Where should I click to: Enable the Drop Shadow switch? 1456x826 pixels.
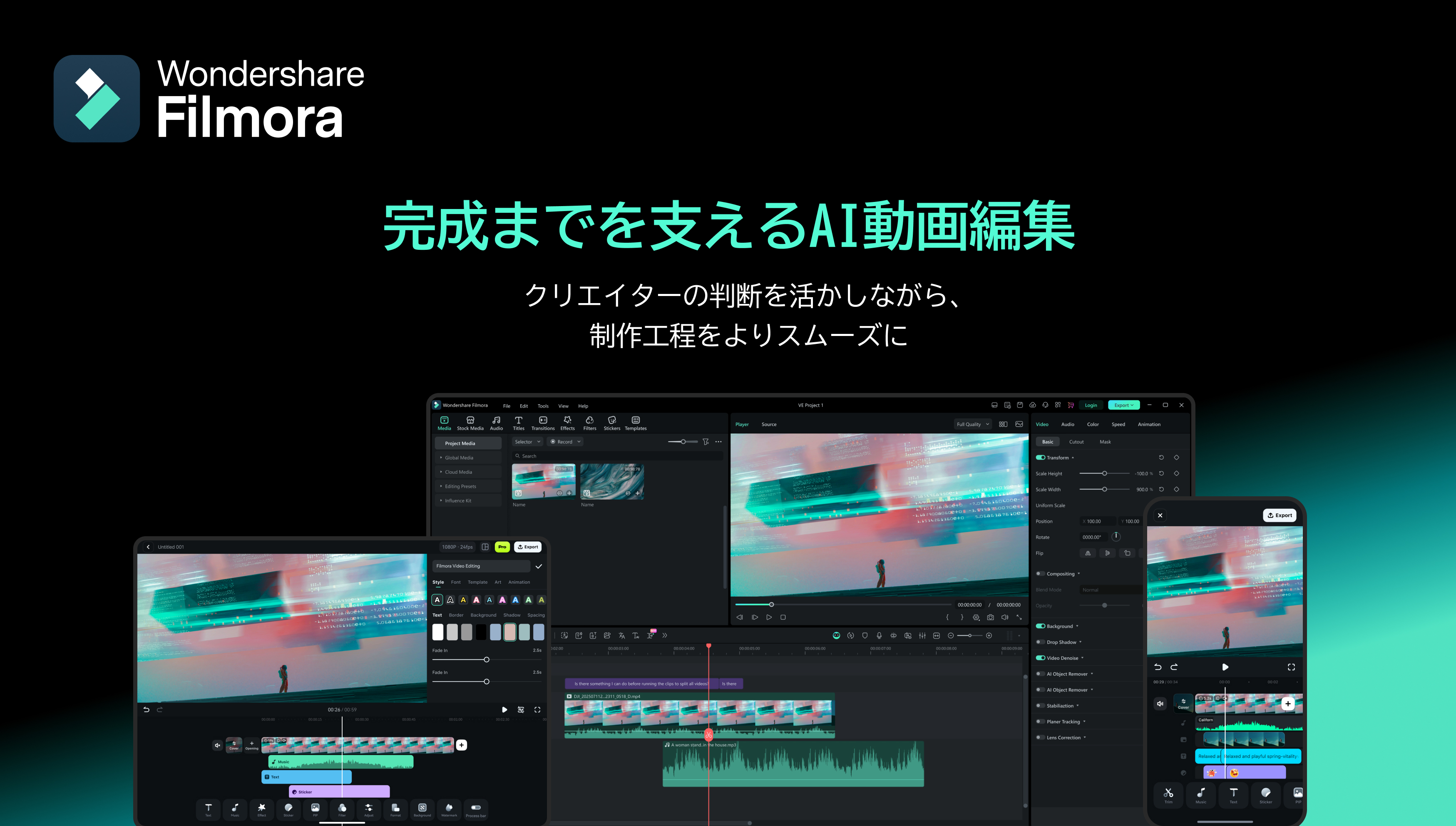1040,642
